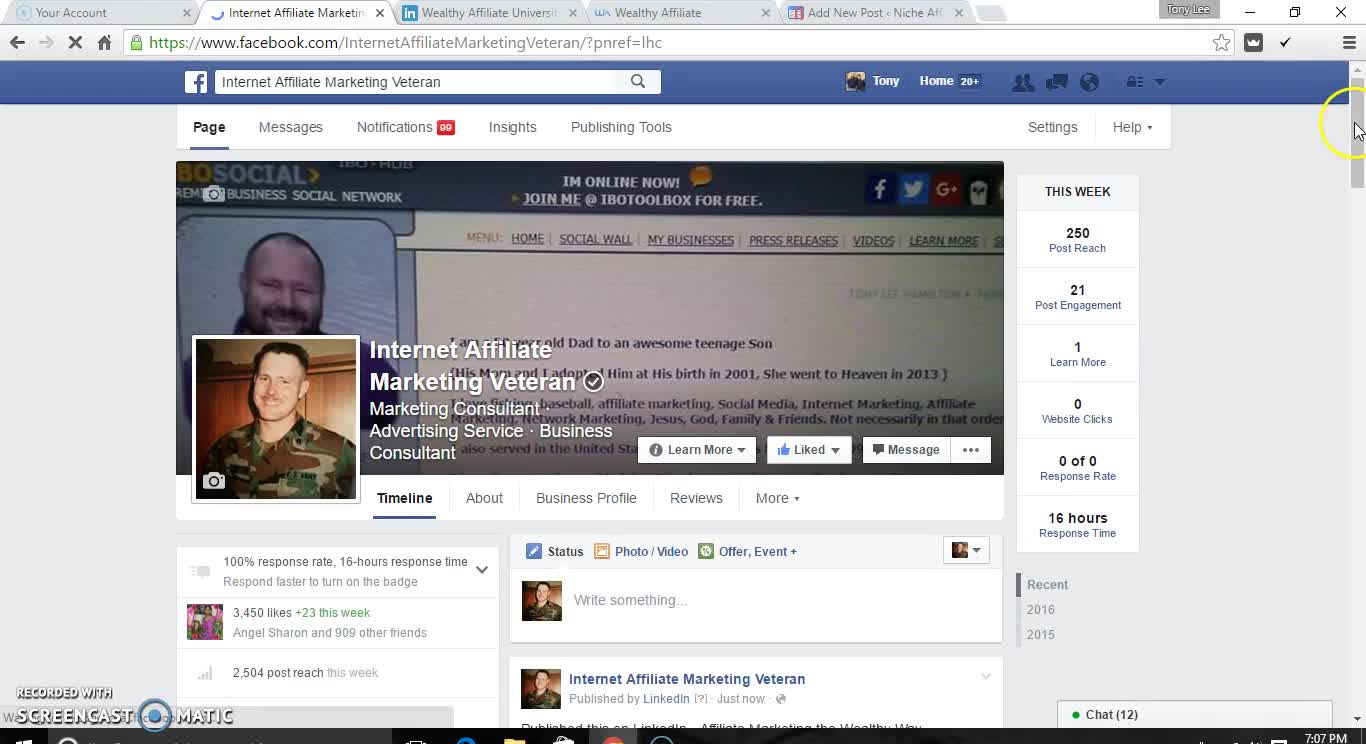Jump to 2015 in timeline navigator
The width and height of the screenshot is (1366, 744).
(x=1041, y=634)
